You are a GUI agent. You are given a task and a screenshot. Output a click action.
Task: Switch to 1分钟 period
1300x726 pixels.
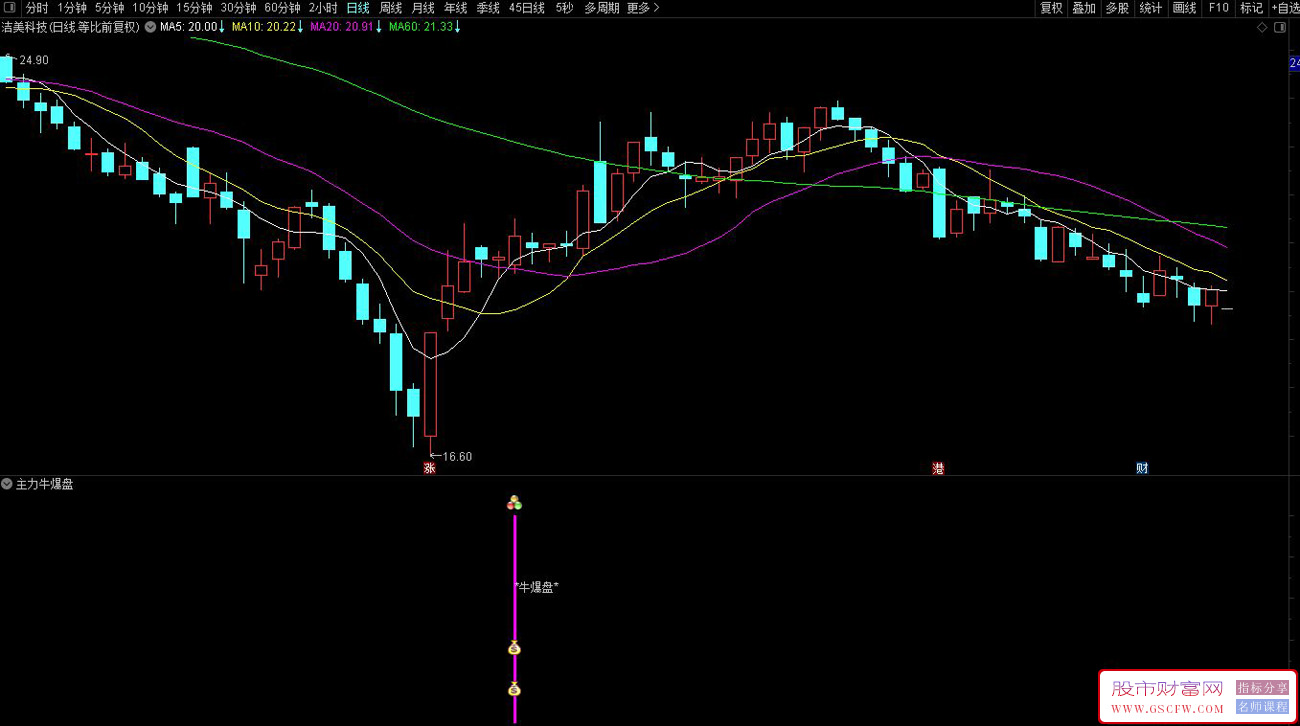pos(72,8)
